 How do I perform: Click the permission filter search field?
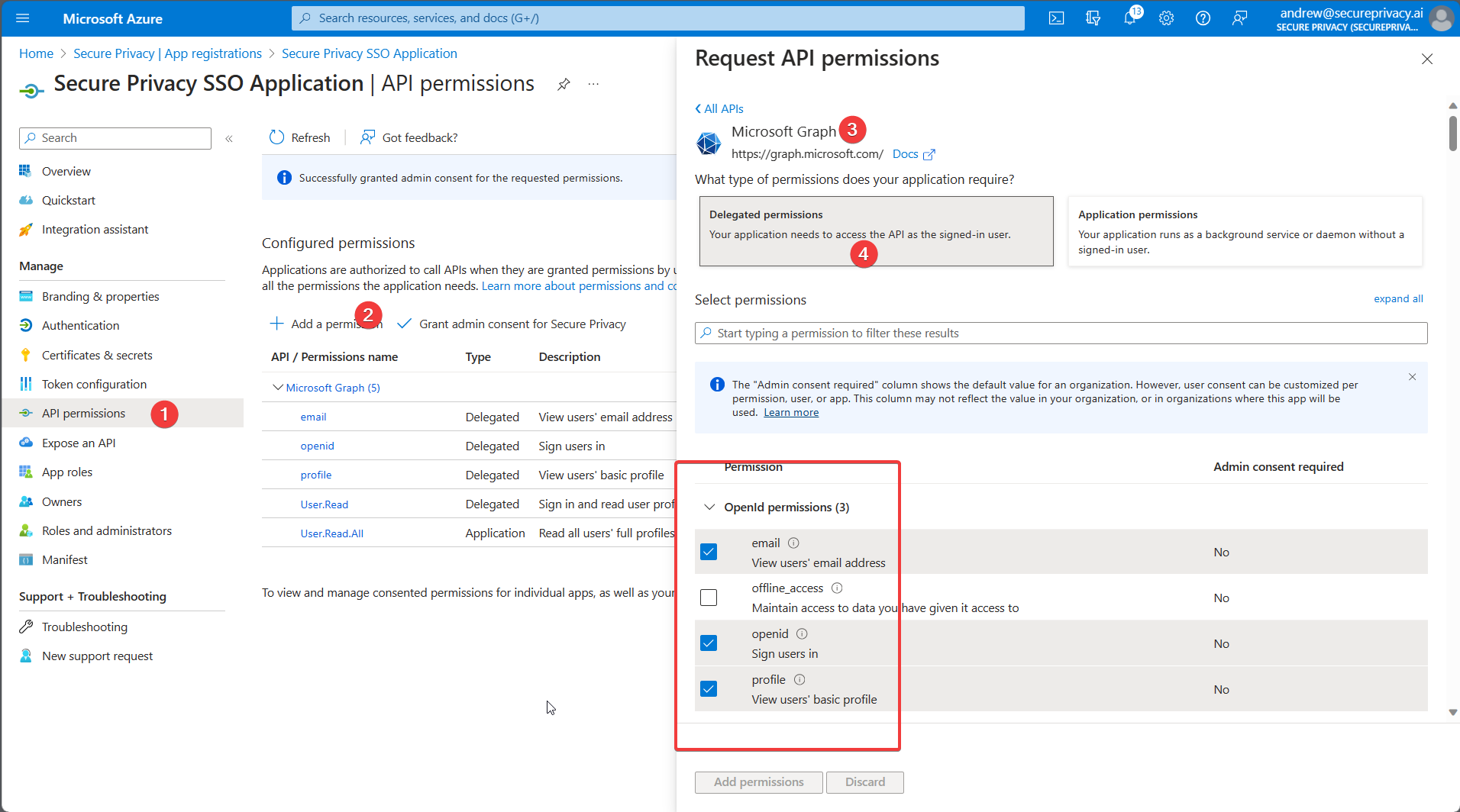pyautogui.click(x=1061, y=333)
